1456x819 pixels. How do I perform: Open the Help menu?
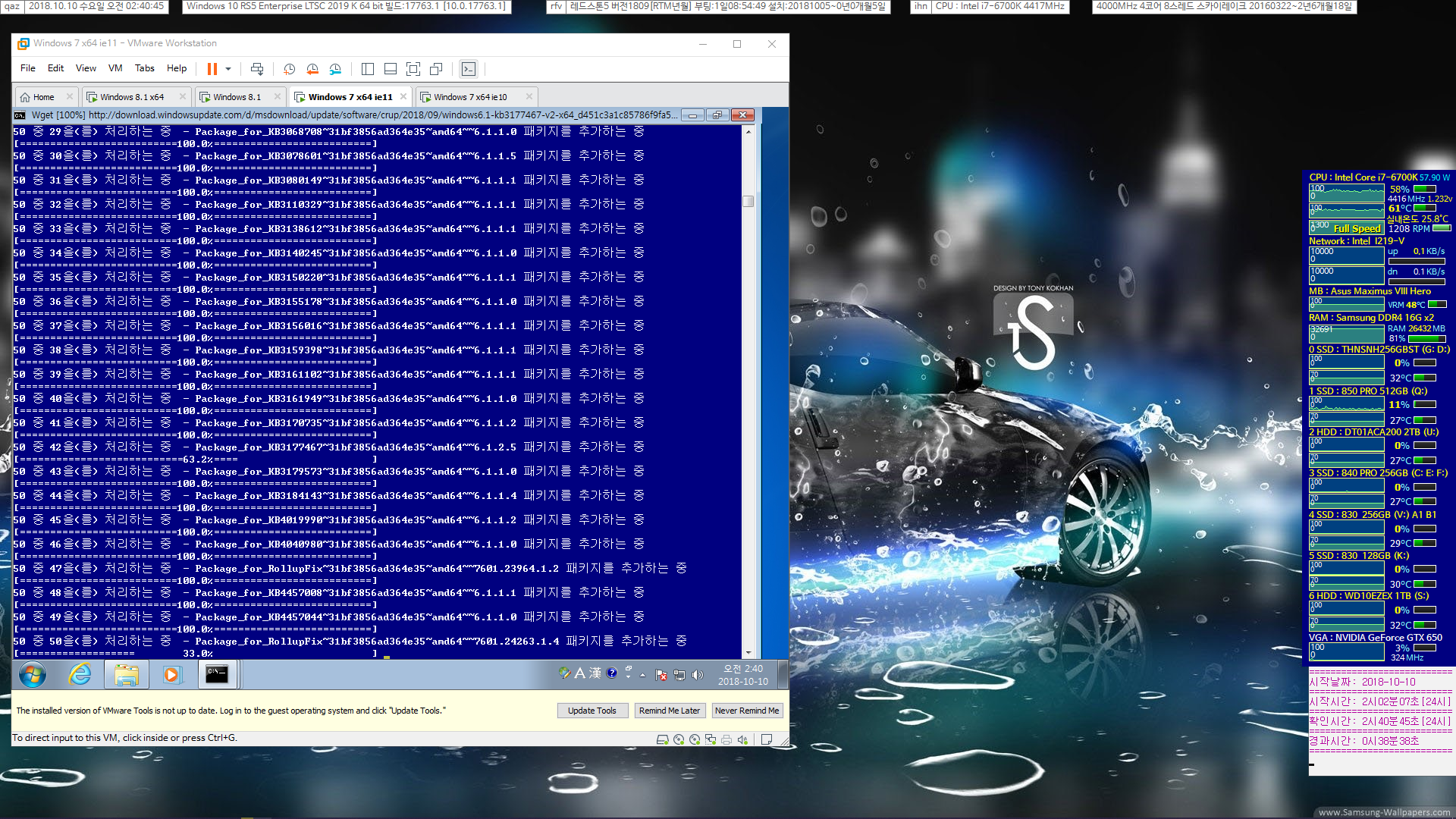[177, 68]
